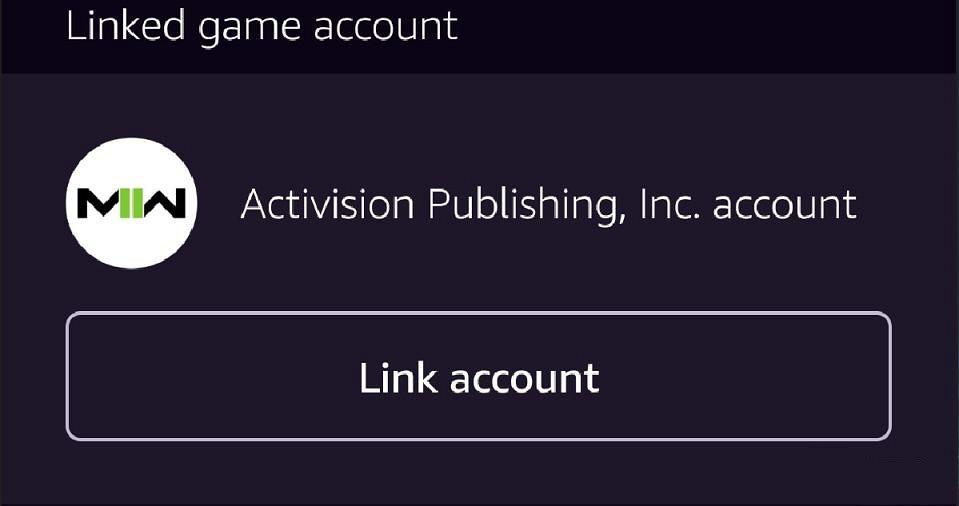Viewport: 959px width, 506px height.
Task: Select the "Activision Publishing, Inc. account" text
Action: pos(548,205)
